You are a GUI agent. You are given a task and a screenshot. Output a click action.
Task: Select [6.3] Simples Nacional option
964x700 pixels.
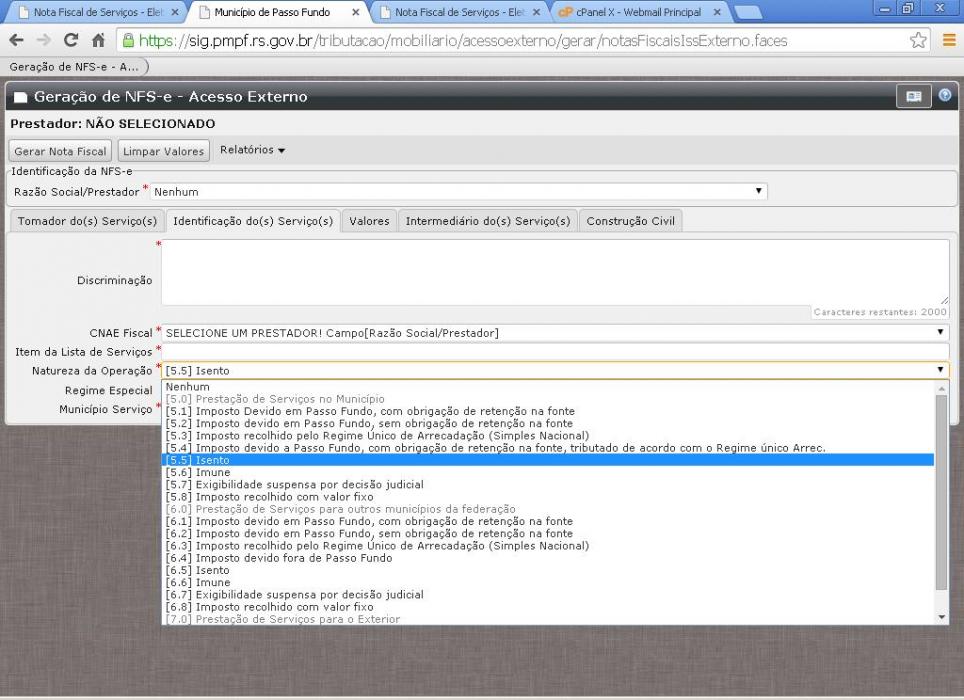(x=548, y=546)
